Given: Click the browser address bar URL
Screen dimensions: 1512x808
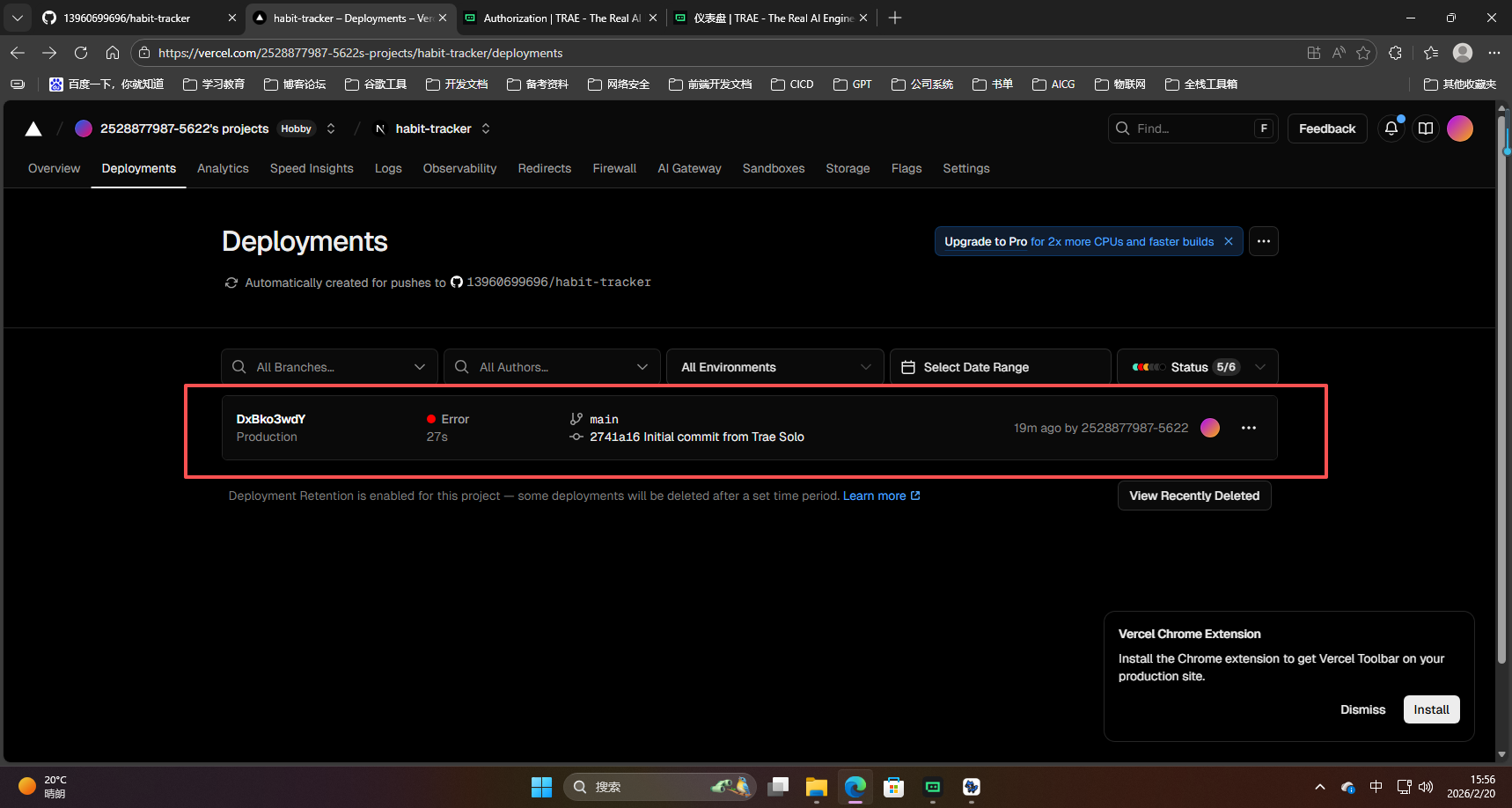Looking at the screenshot, I should click(361, 53).
